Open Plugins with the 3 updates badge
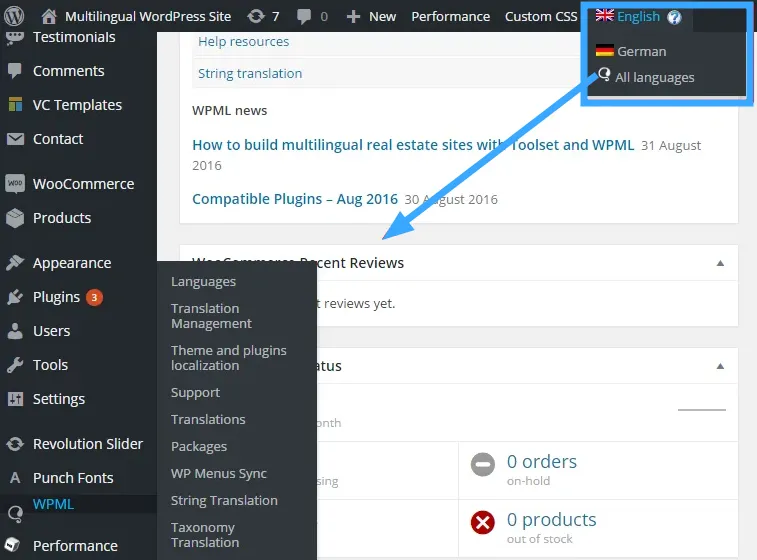Image resolution: width=757 pixels, height=560 pixels. [x=56, y=297]
